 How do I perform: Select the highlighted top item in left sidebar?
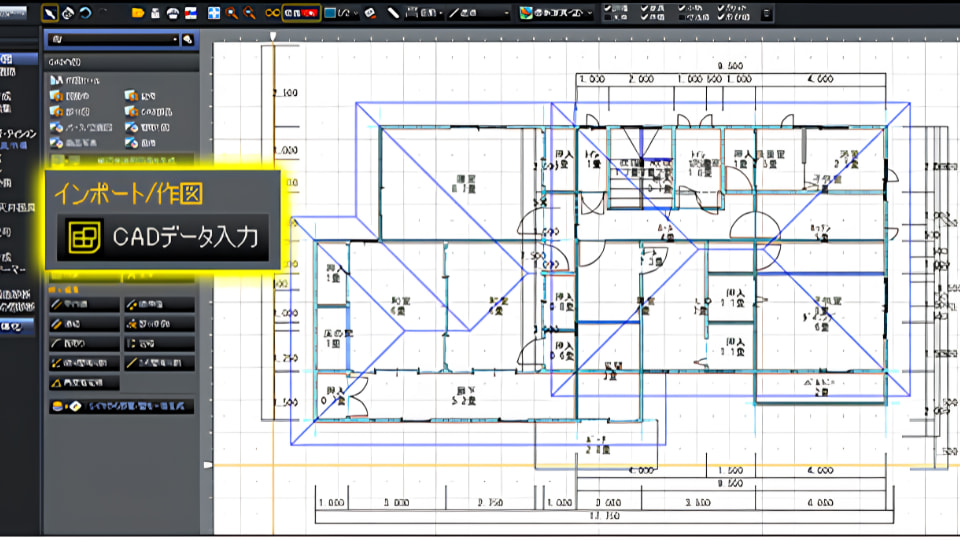[18, 59]
